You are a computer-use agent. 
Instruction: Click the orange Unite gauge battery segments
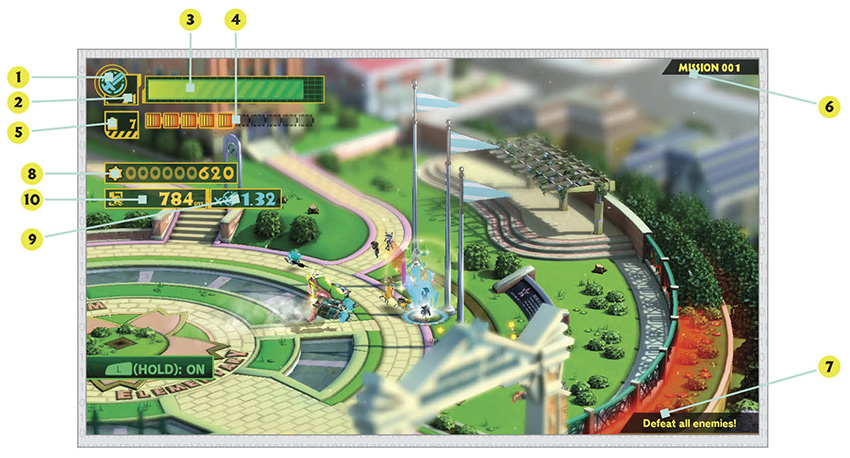coord(190,120)
